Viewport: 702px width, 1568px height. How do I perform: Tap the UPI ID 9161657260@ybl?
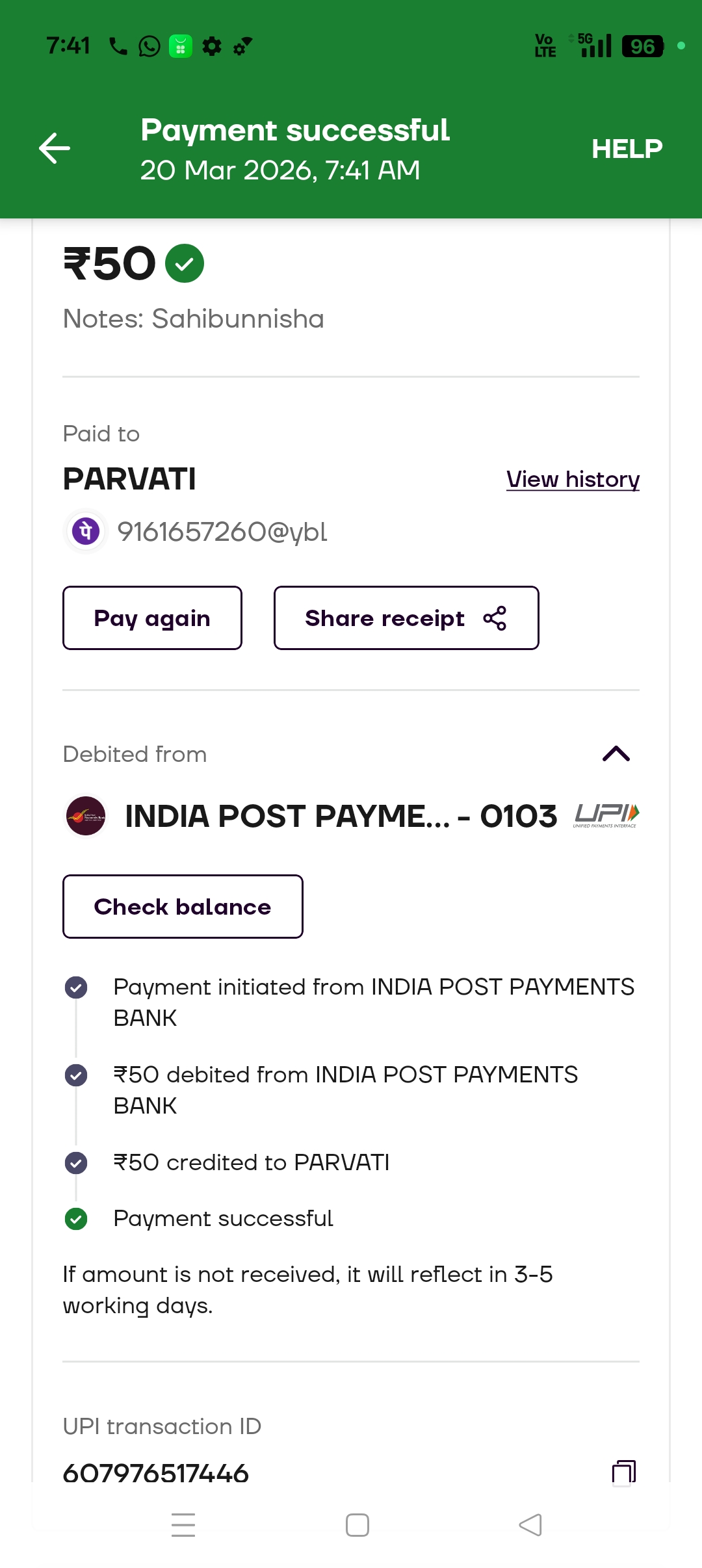pyautogui.click(x=222, y=532)
